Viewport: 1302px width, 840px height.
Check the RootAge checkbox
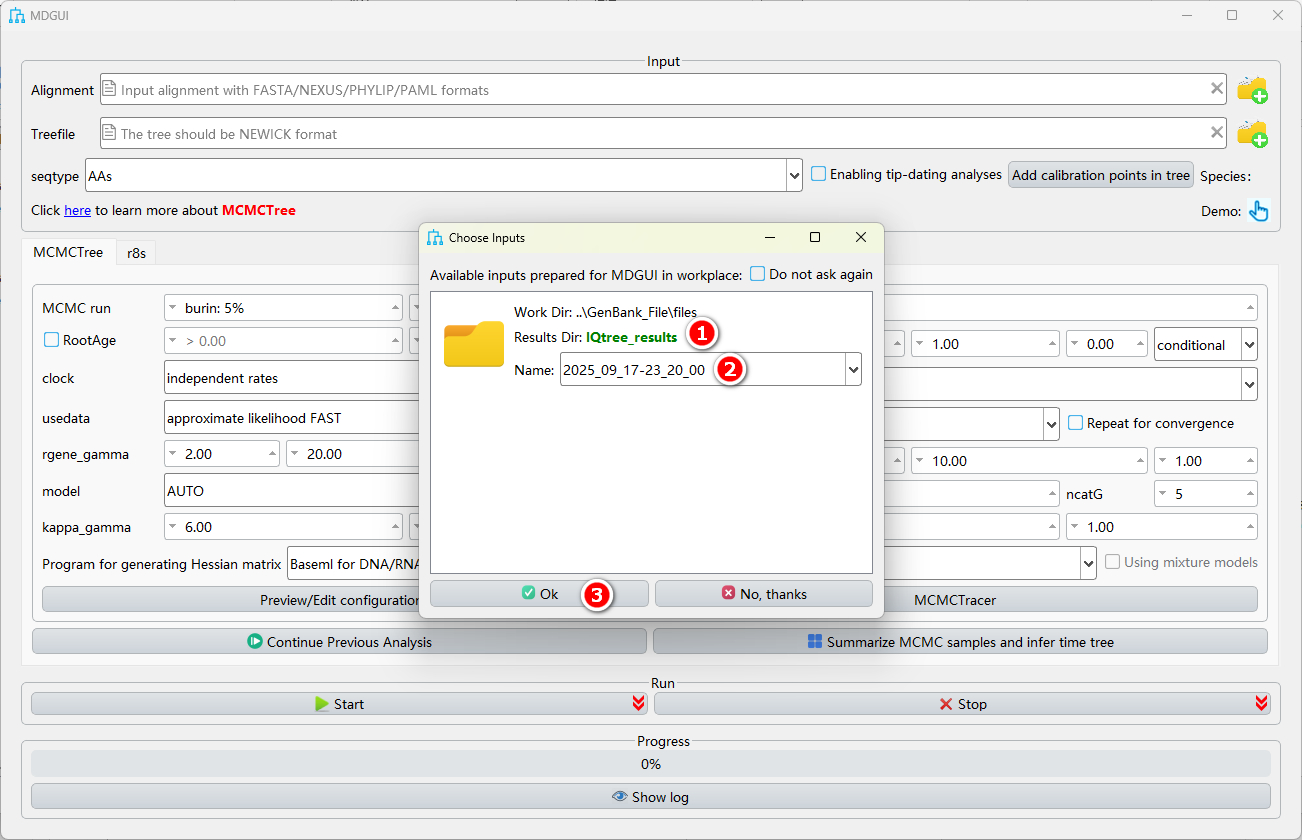52,340
